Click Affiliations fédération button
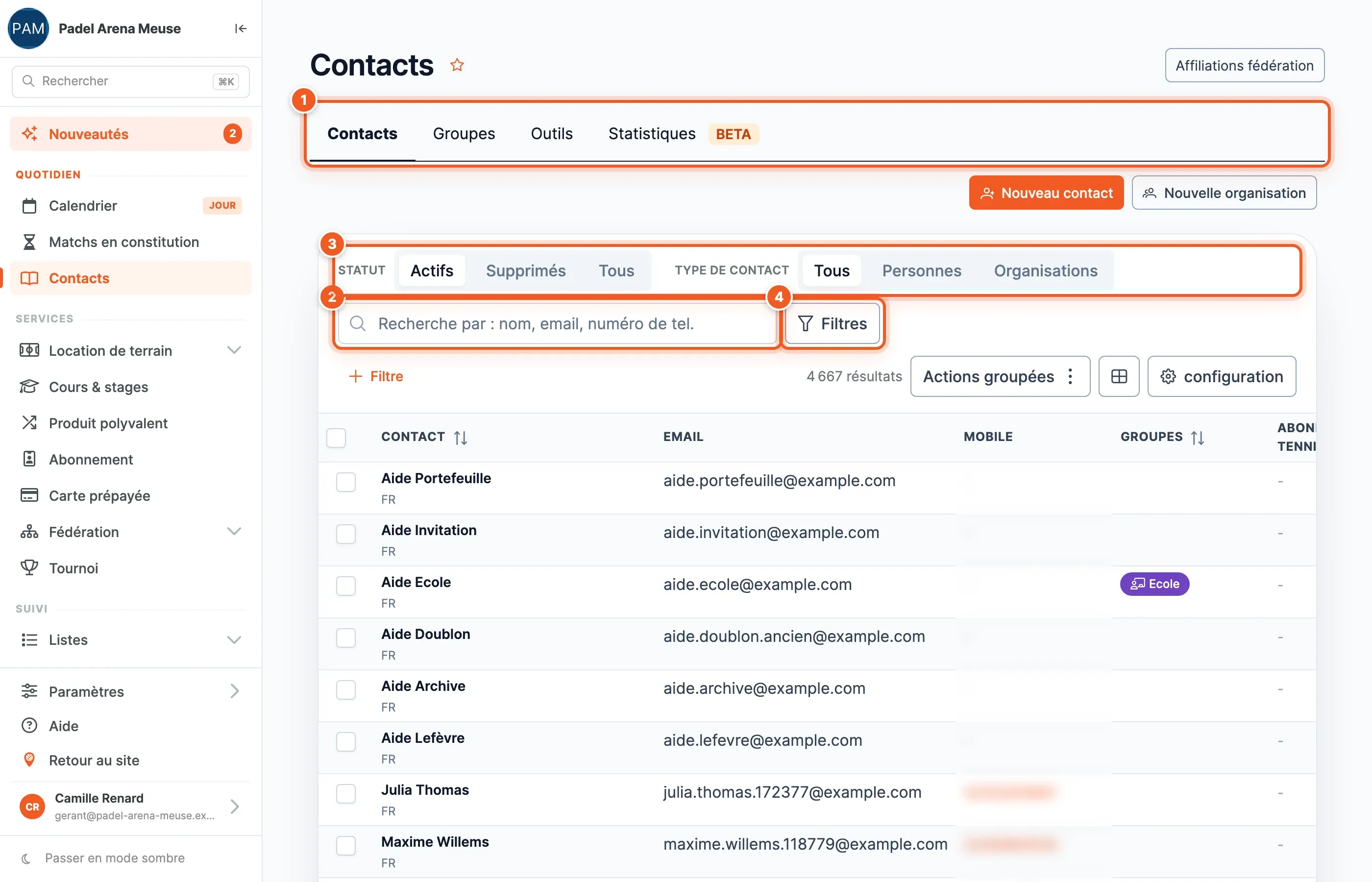This screenshot has width=1372, height=882. coord(1244,65)
